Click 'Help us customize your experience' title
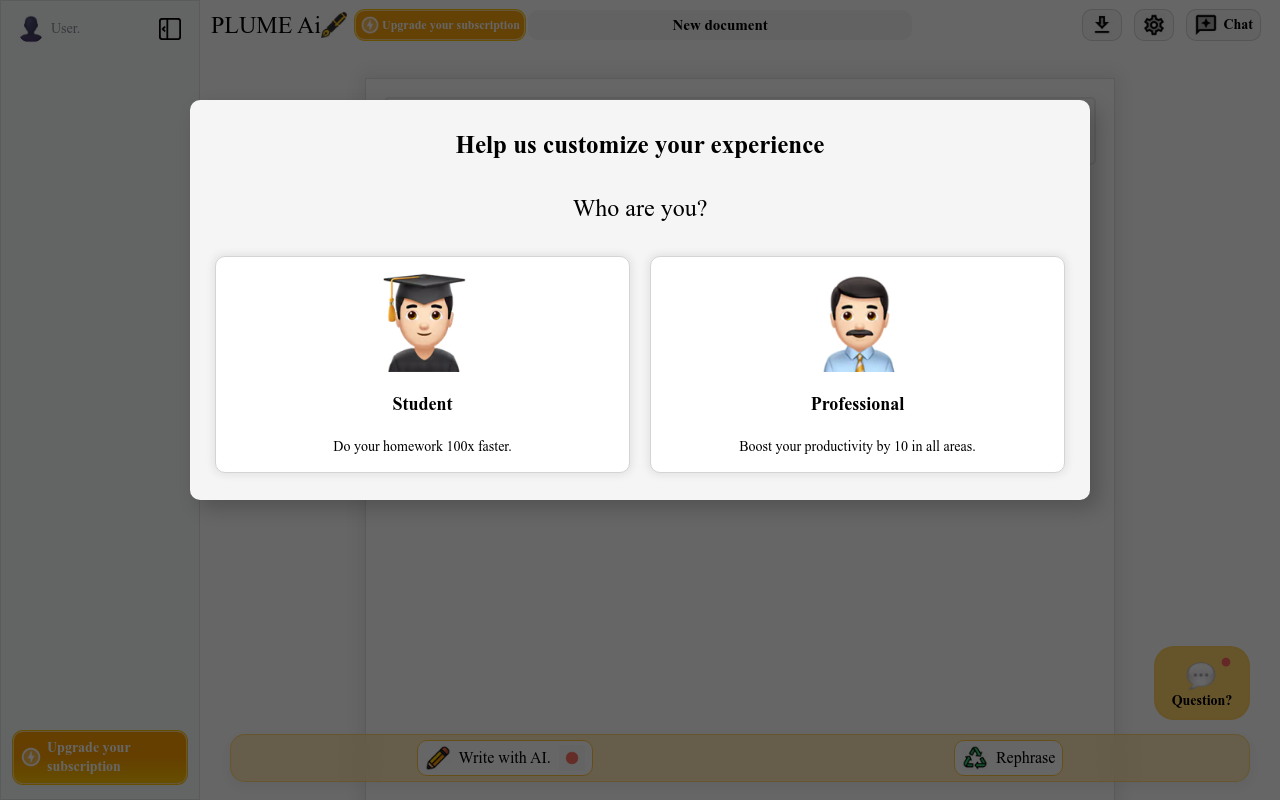 coord(640,145)
